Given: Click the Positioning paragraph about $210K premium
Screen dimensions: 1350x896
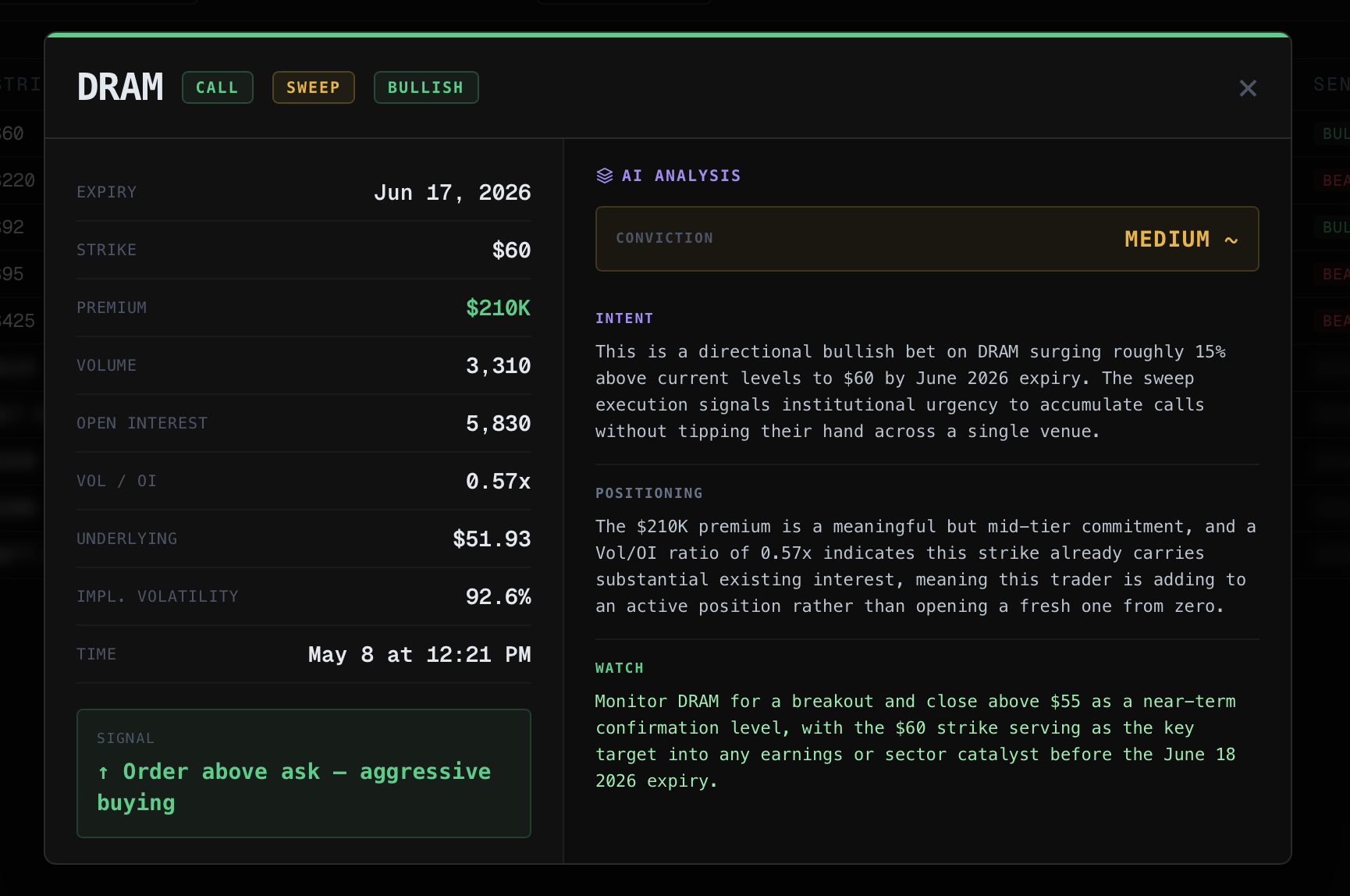Looking at the screenshot, I should pos(925,567).
